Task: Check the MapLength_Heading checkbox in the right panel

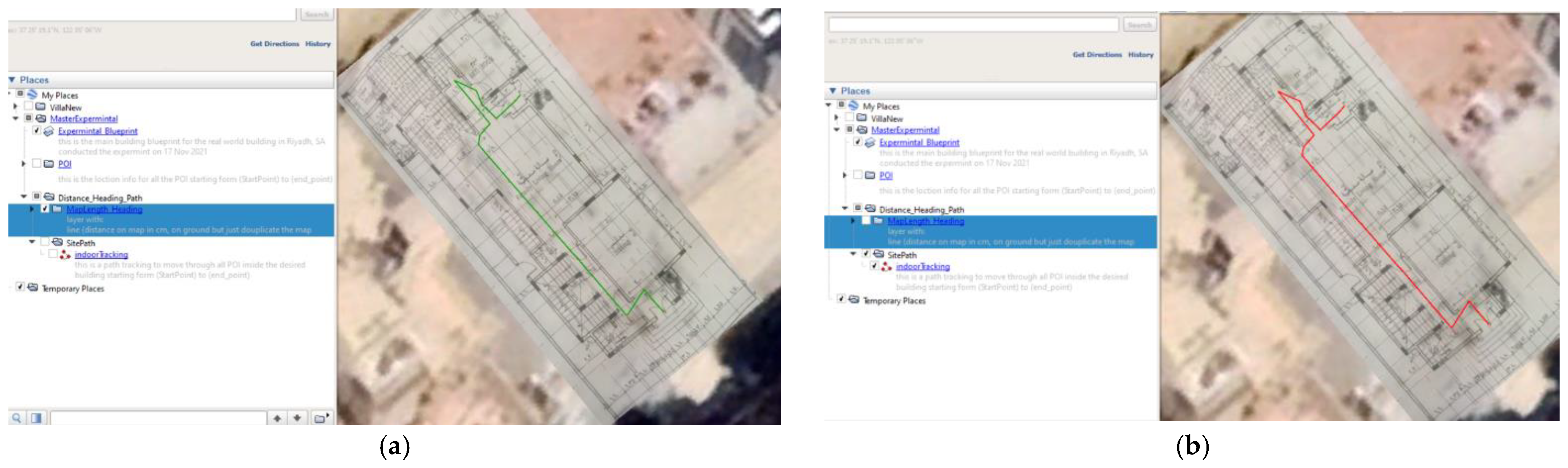Action: [865, 221]
